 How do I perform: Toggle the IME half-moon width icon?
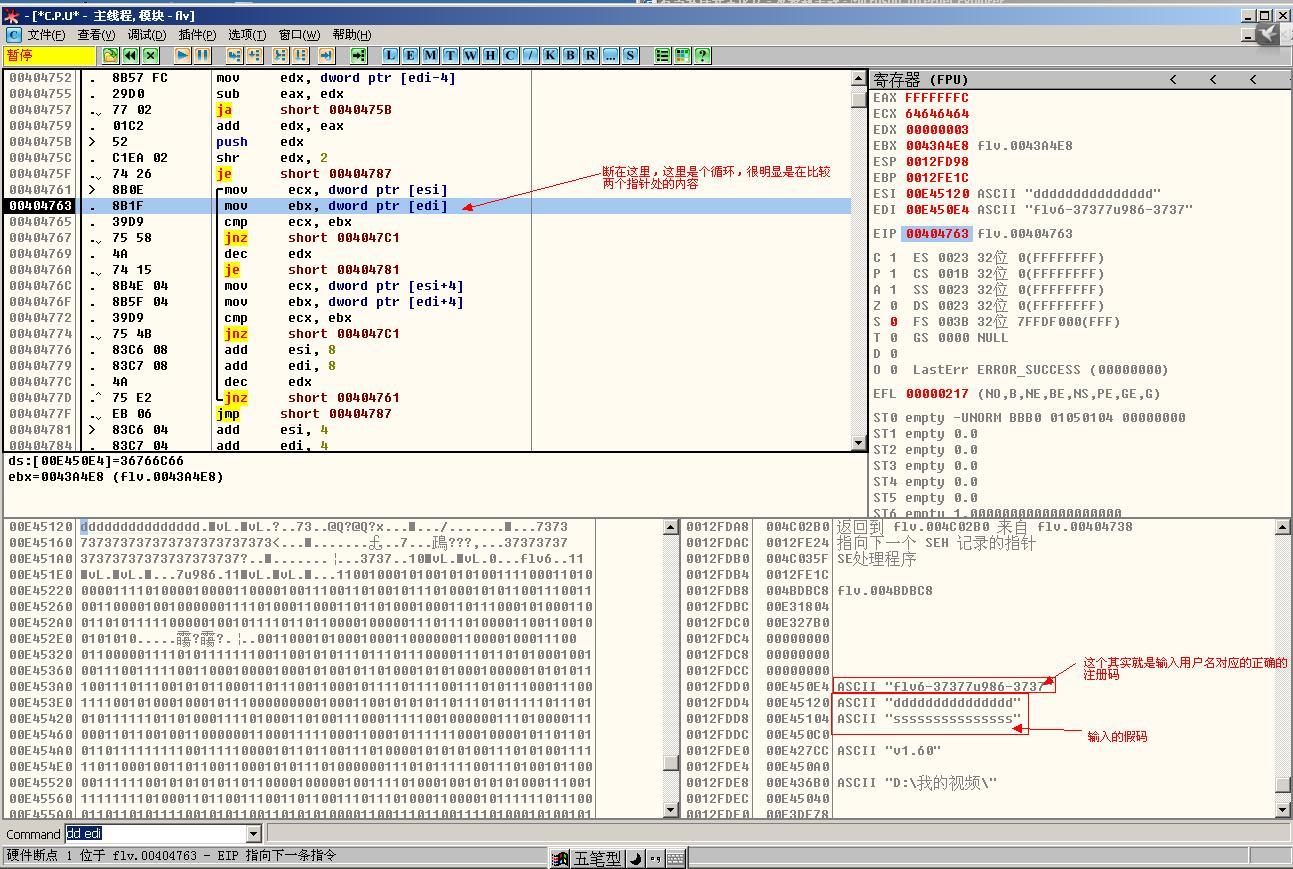pos(635,859)
